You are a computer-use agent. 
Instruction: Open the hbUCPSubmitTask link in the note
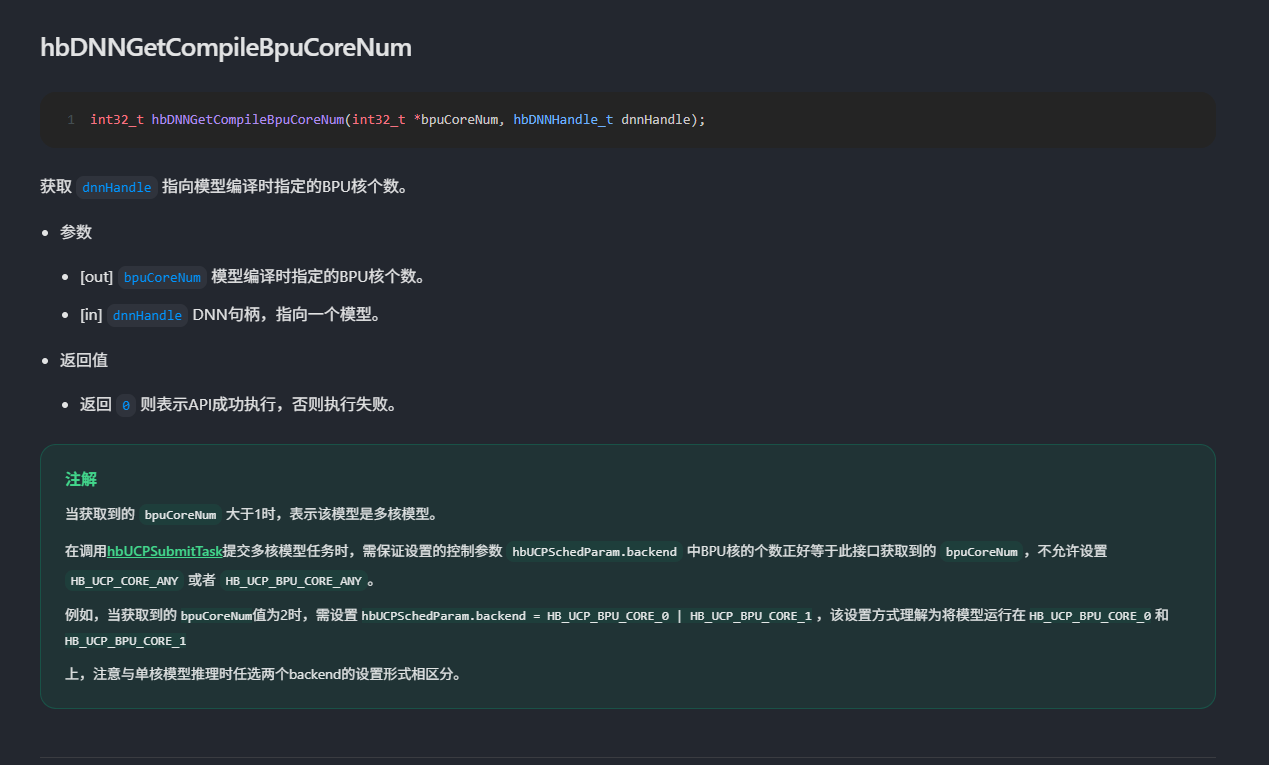(x=165, y=551)
